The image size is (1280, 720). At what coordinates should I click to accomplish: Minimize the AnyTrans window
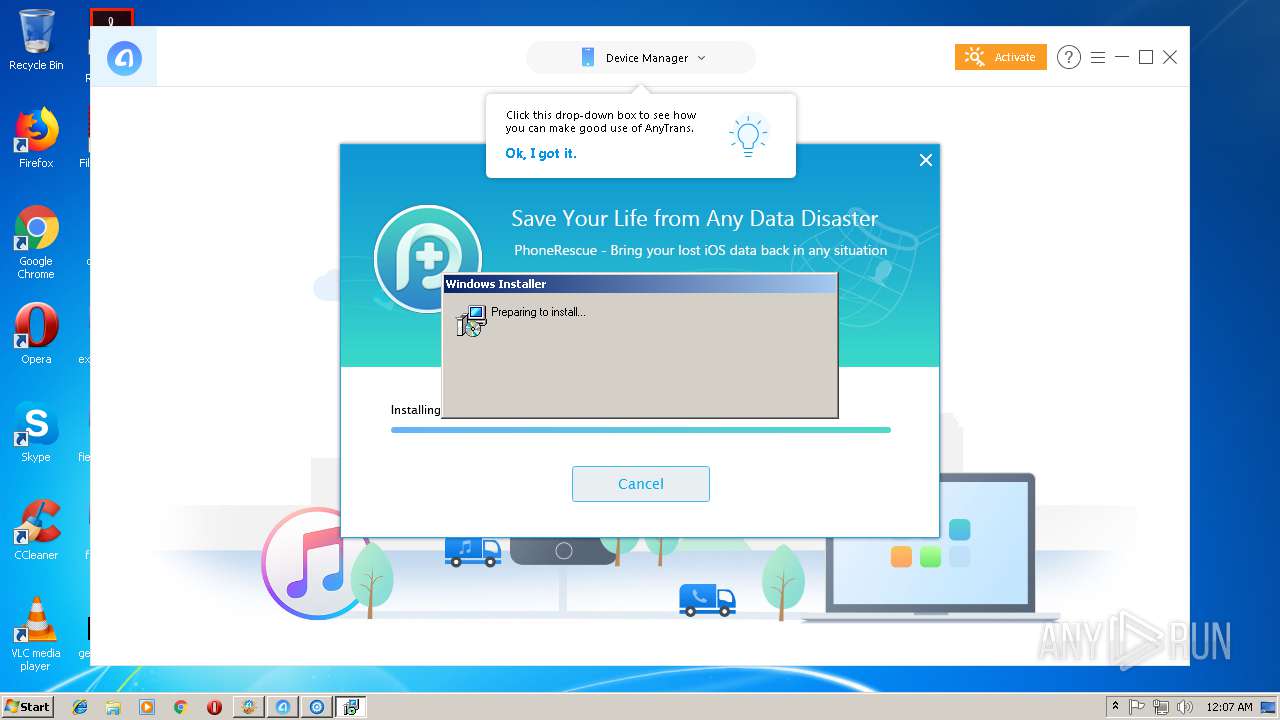[1122, 57]
